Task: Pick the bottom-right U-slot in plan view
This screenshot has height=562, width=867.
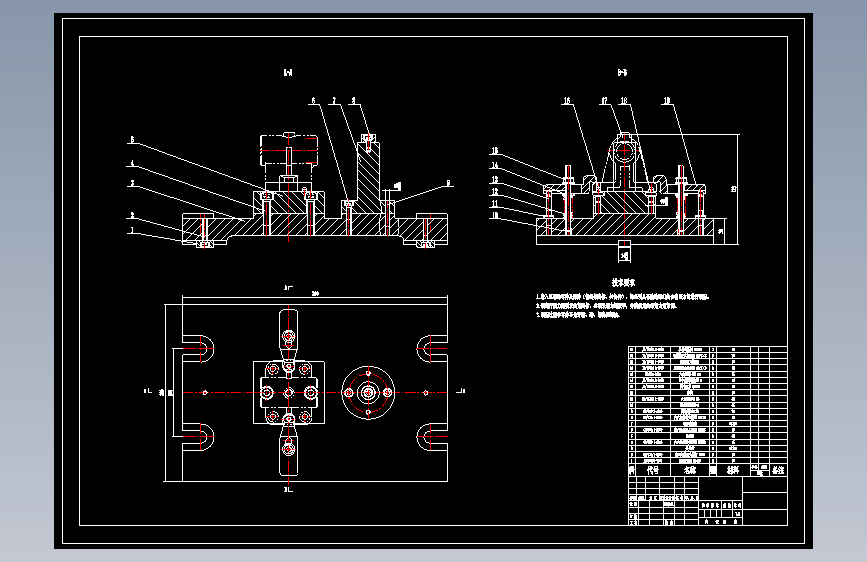Action: click(x=432, y=436)
